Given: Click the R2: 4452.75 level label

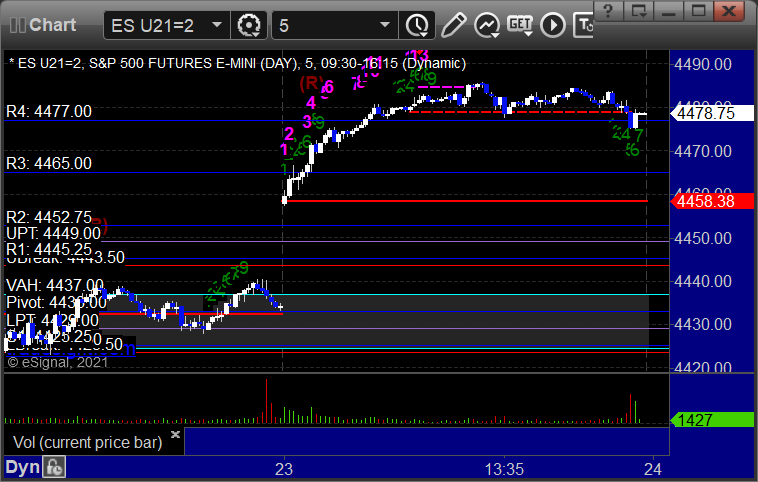Looking at the screenshot, I should (x=49, y=217).
